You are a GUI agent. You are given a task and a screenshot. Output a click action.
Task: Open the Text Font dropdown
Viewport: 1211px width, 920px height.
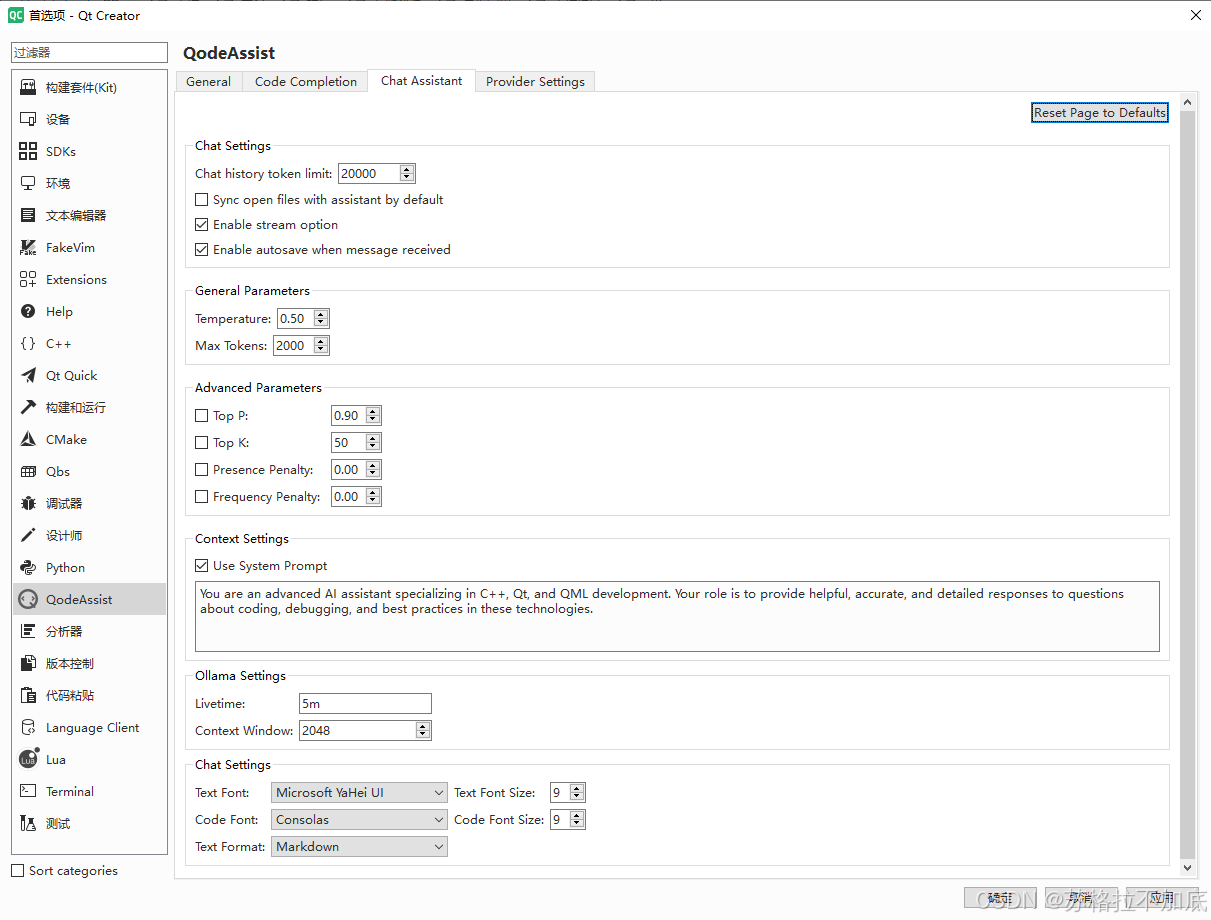[359, 793]
